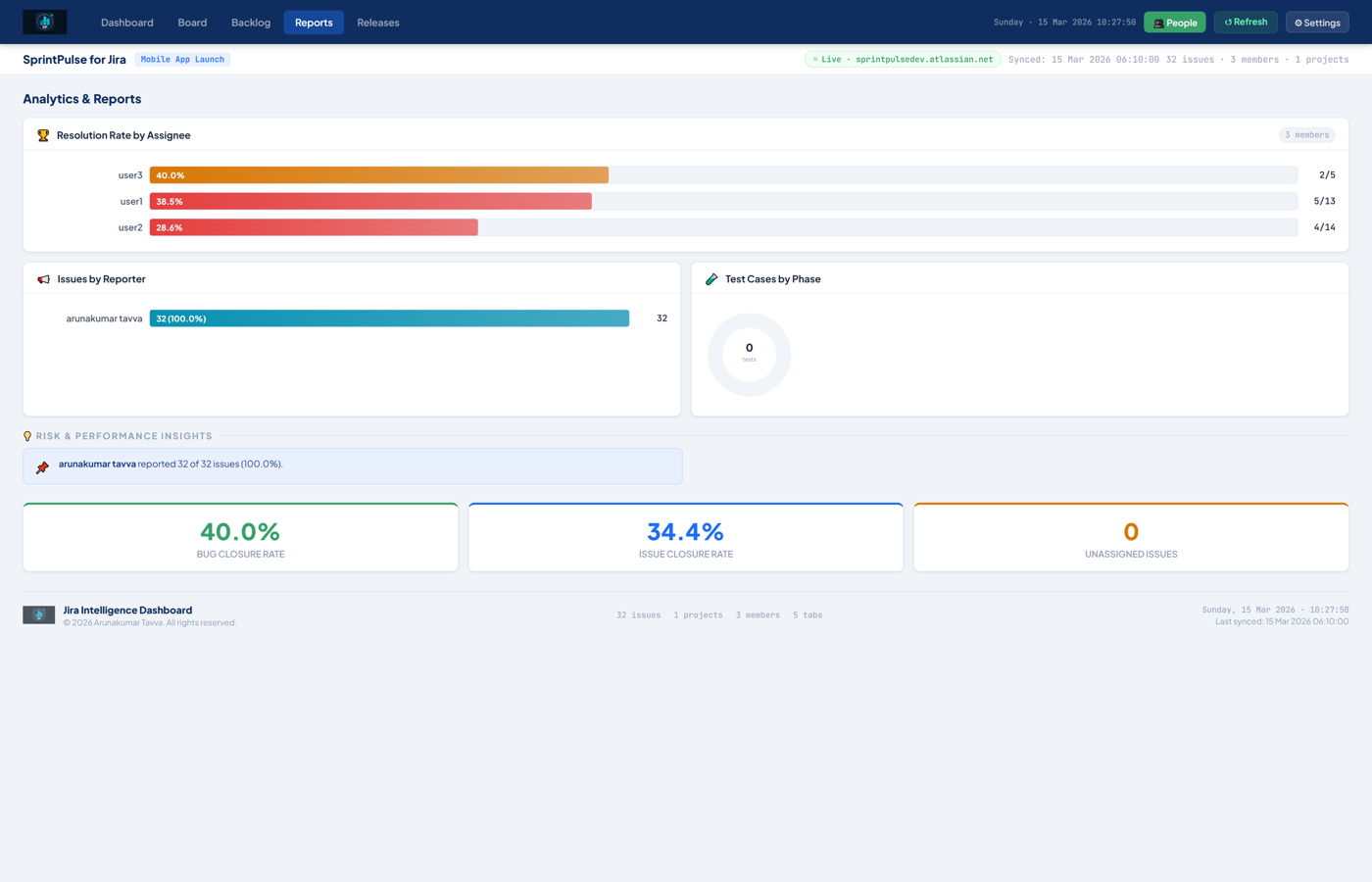Click the lightbulb icon beside Risk & Performance Insights

coord(26,435)
